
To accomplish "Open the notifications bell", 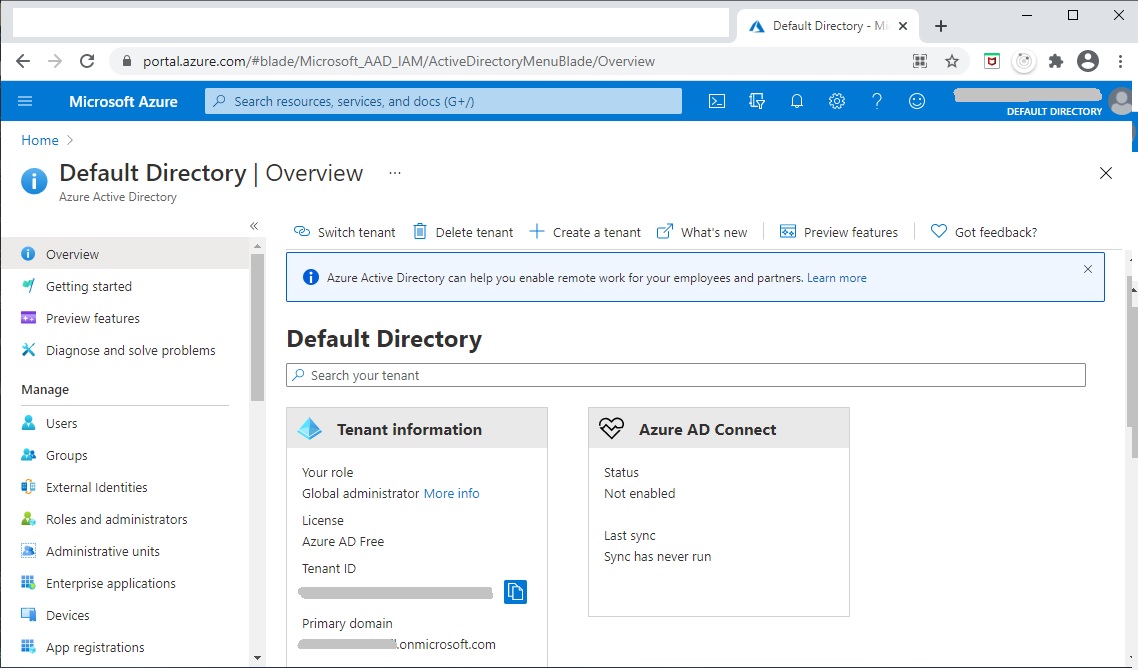I will [796, 101].
